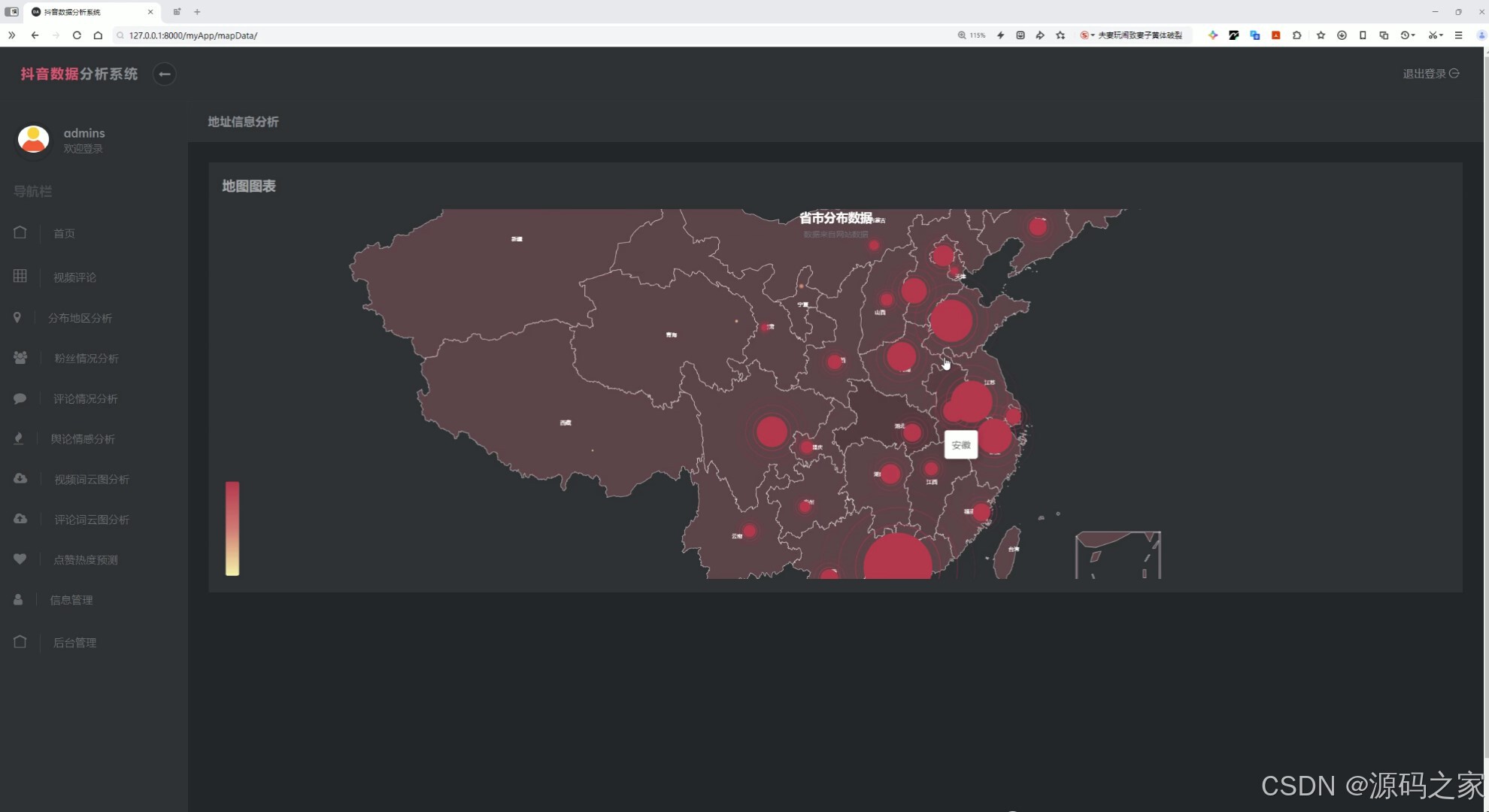Click the comment bubble icon for 评论情况分析
Screen dimensions: 1489x812
(x=20, y=398)
